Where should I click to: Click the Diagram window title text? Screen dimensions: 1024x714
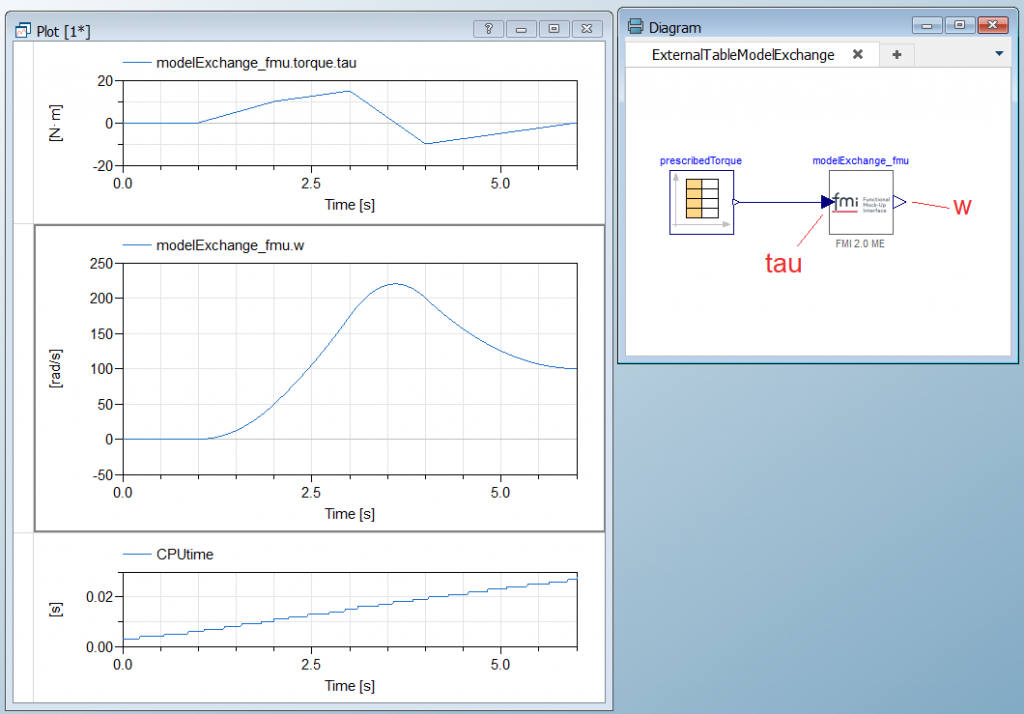[675, 27]
